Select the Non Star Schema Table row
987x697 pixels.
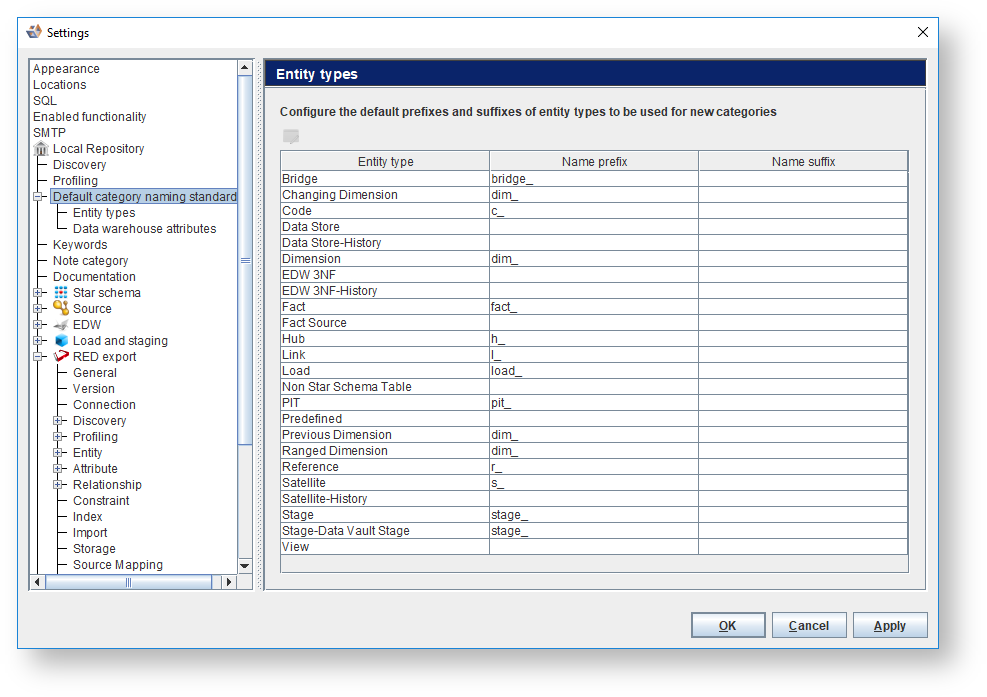click(594, 387)
